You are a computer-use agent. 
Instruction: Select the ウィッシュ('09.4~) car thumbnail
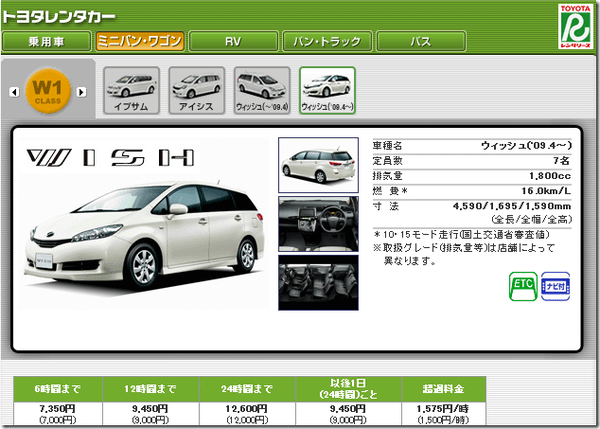(x=328, y=91)
